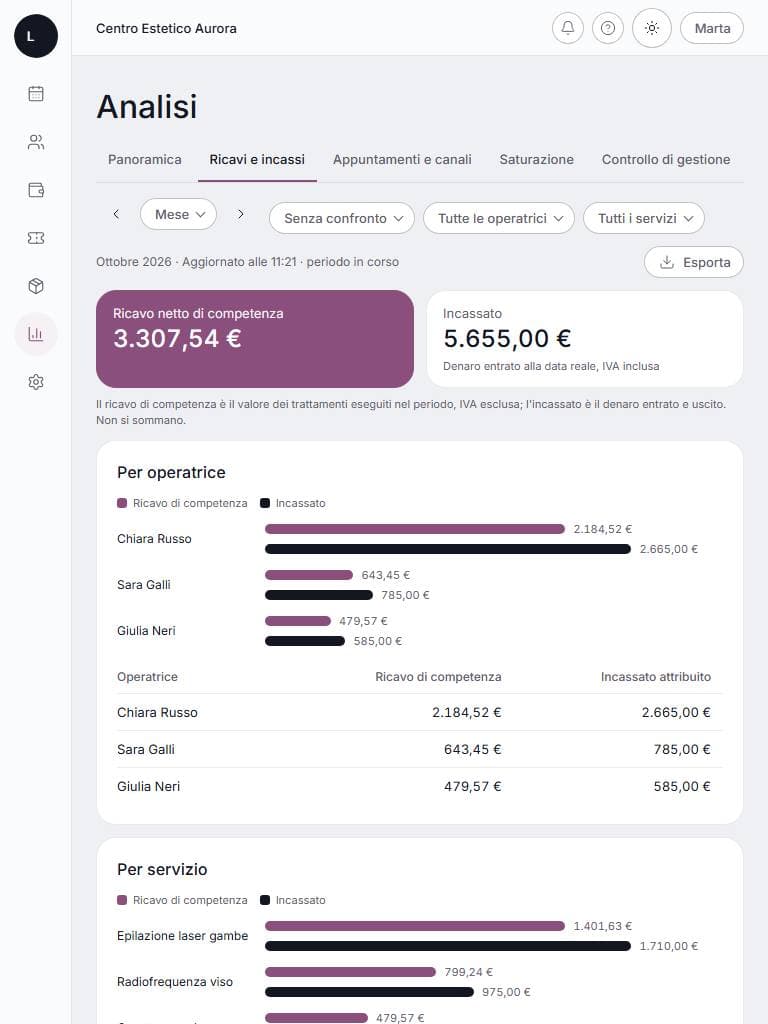The height and width of the screenshot is (1024, 768).
Task: Click Epilazione laser gambe dark bar 1.710,00 €
Action: point(448,946)
